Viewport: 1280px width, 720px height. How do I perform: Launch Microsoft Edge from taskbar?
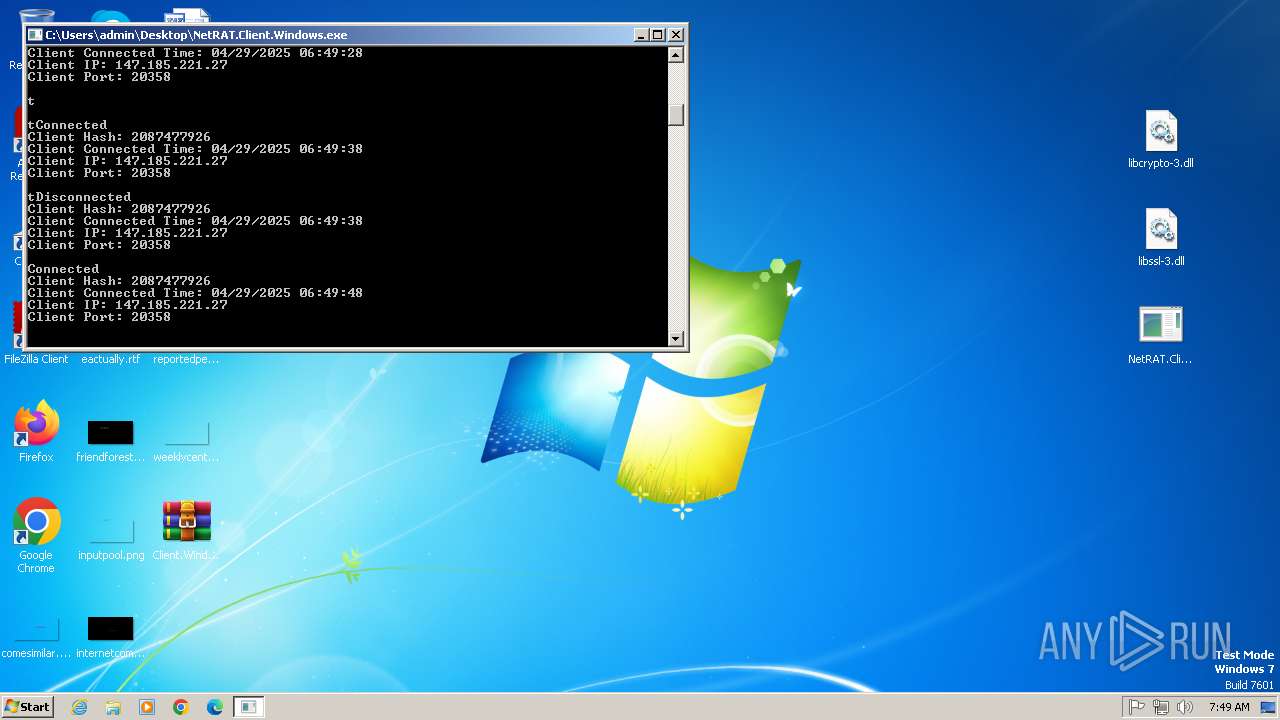pyautogui.click(x=215, y=707)
